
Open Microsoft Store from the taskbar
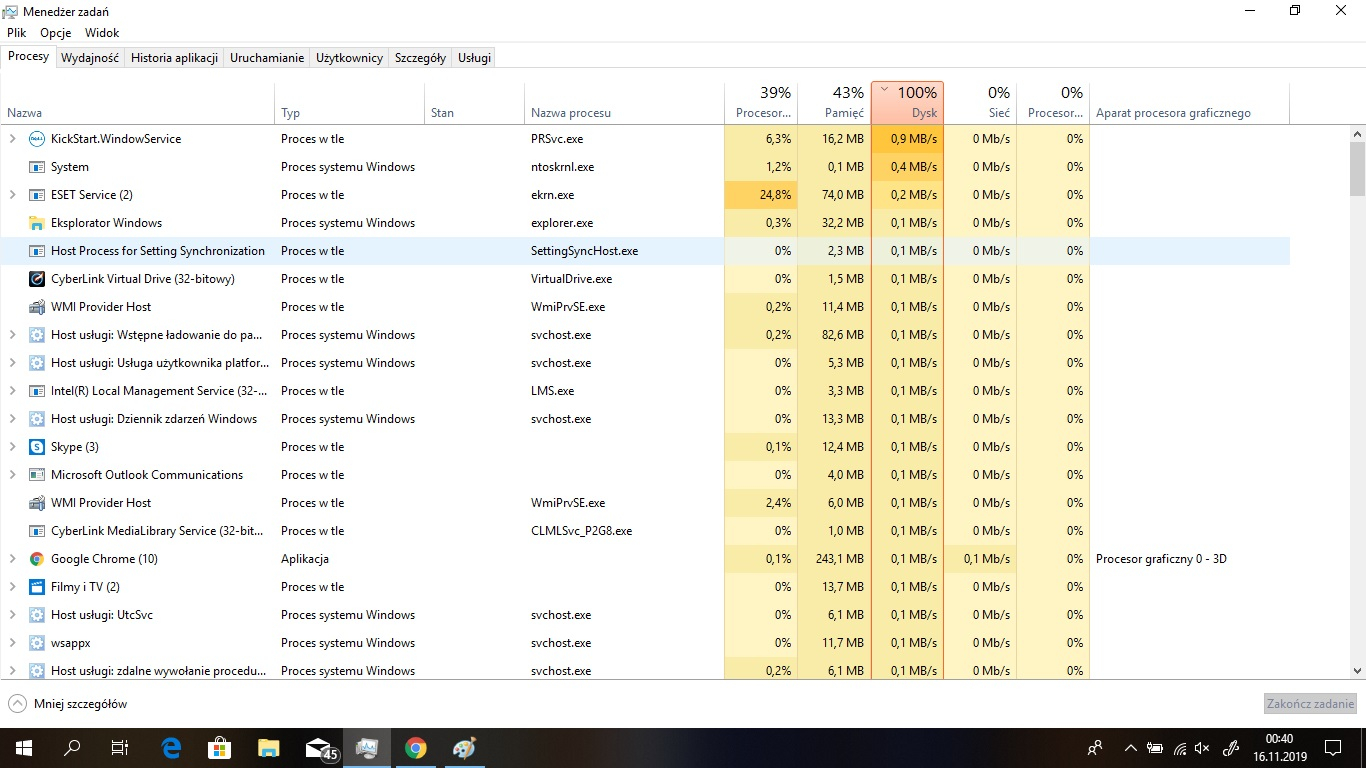pos(220,748)
